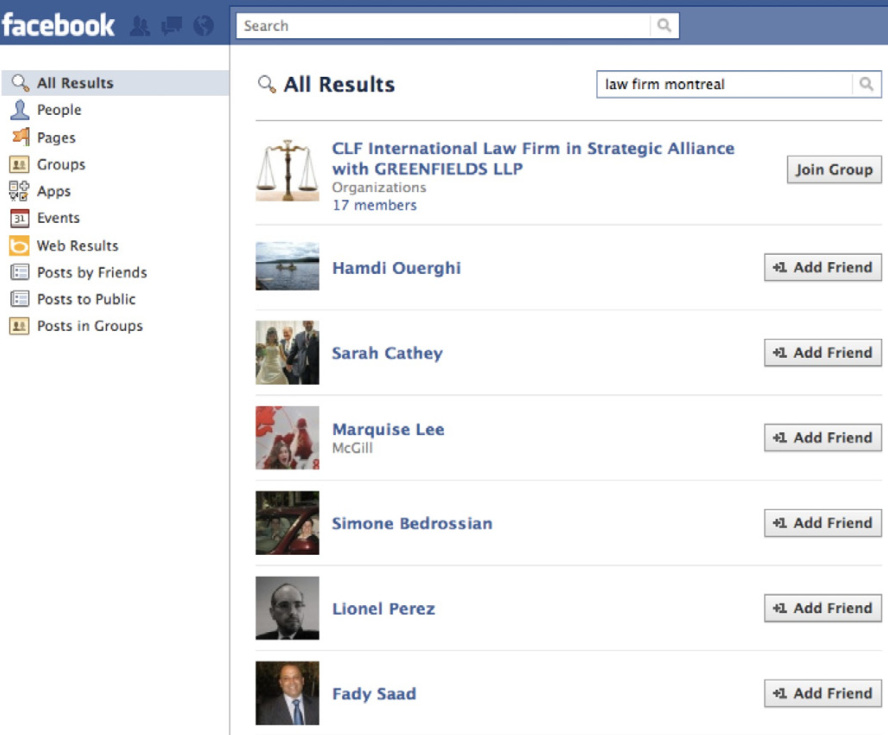Image resolution: width=888 pixels, height=735 pixels.
Task: Select Posts by Friends filter label
Action: click(92, 272)
